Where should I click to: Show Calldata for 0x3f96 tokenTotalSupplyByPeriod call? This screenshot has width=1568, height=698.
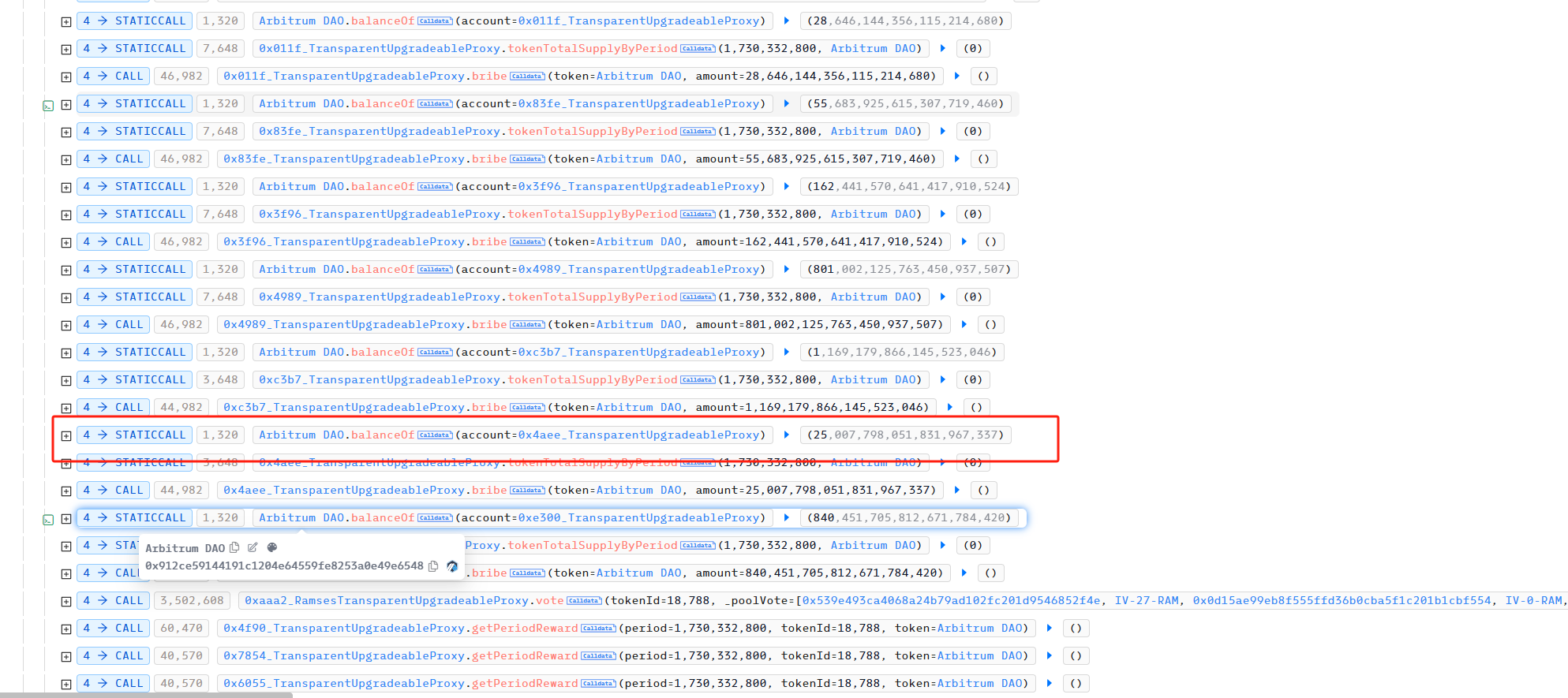coord(698,215)
